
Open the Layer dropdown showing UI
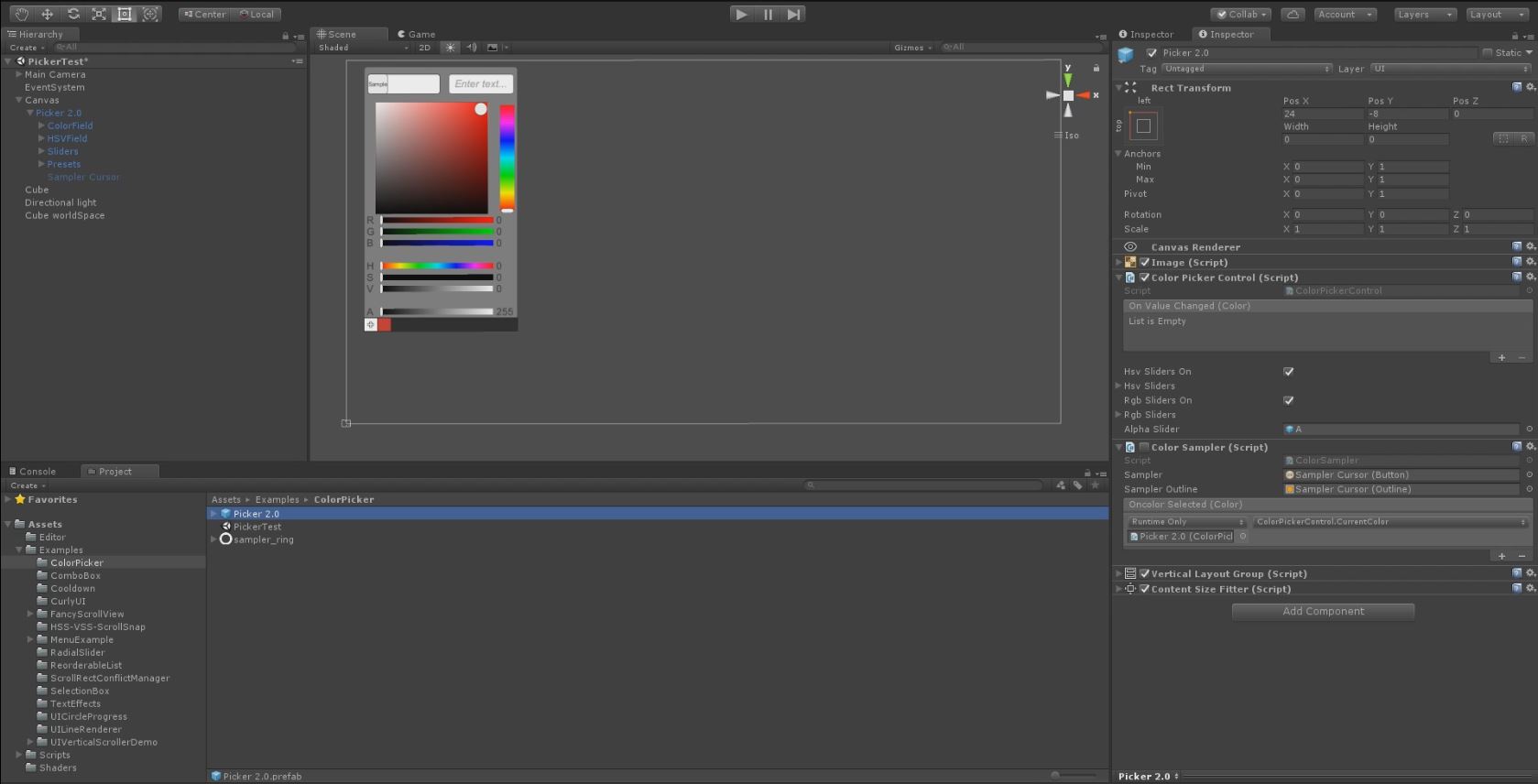click(x=1451, y=69)
